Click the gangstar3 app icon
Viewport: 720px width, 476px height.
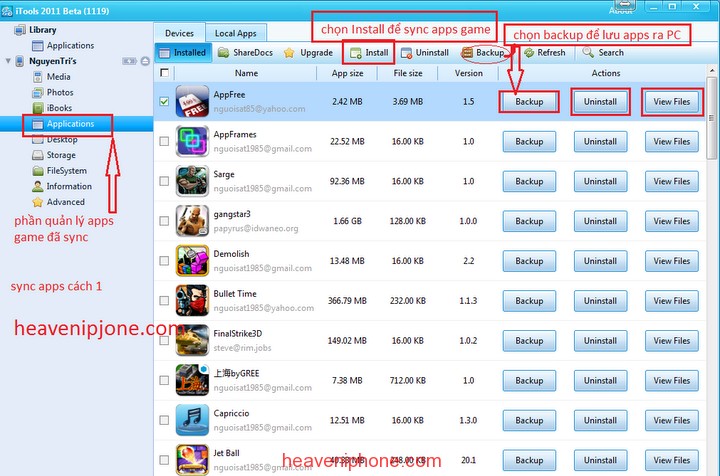pos(192,221)
